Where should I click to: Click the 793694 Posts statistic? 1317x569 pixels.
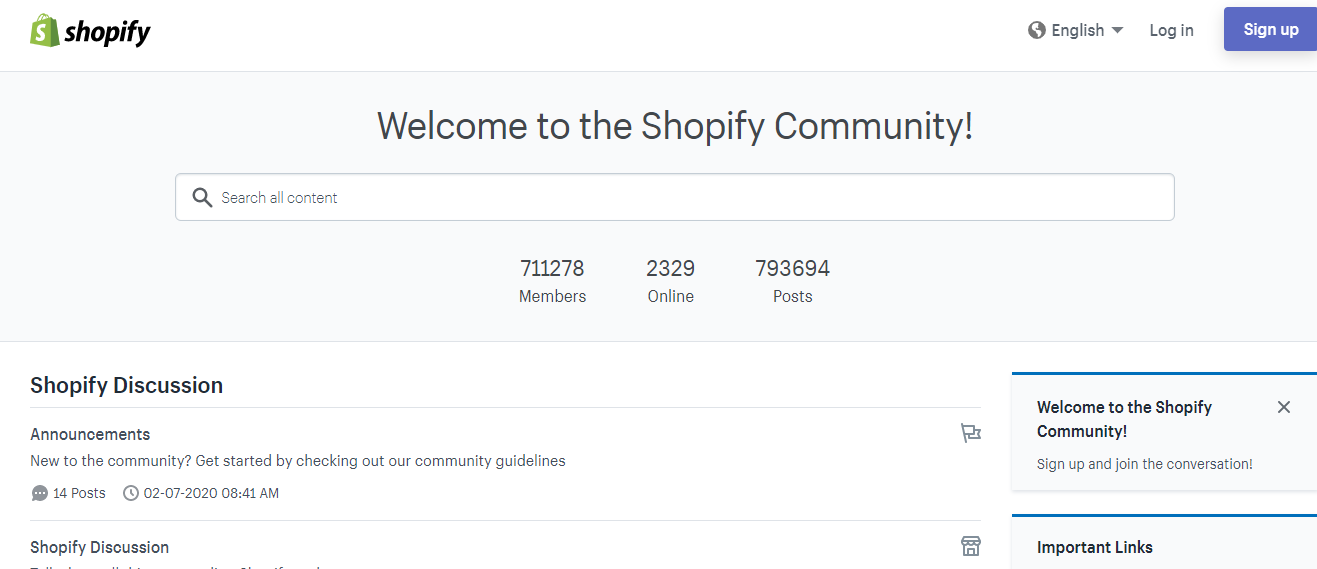(792, 281)
